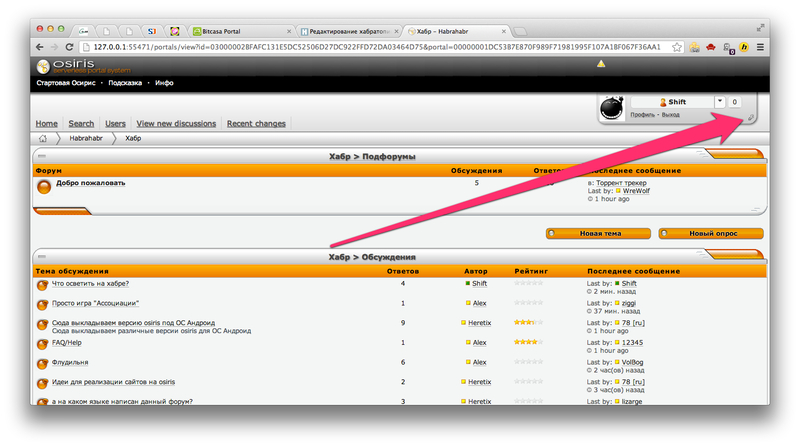Open the Search navigation link

[x=81, y=123]
